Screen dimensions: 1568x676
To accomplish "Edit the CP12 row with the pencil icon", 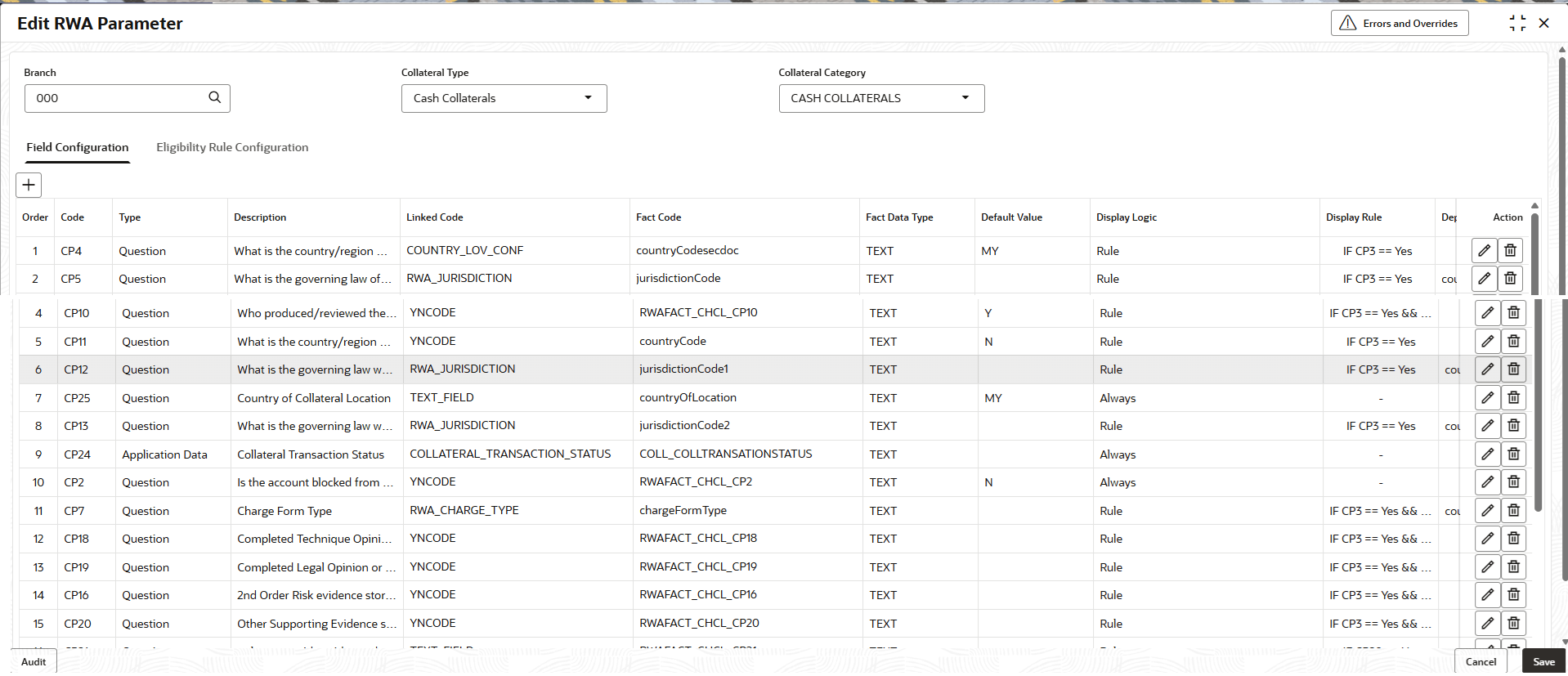I will (1487, 369).
